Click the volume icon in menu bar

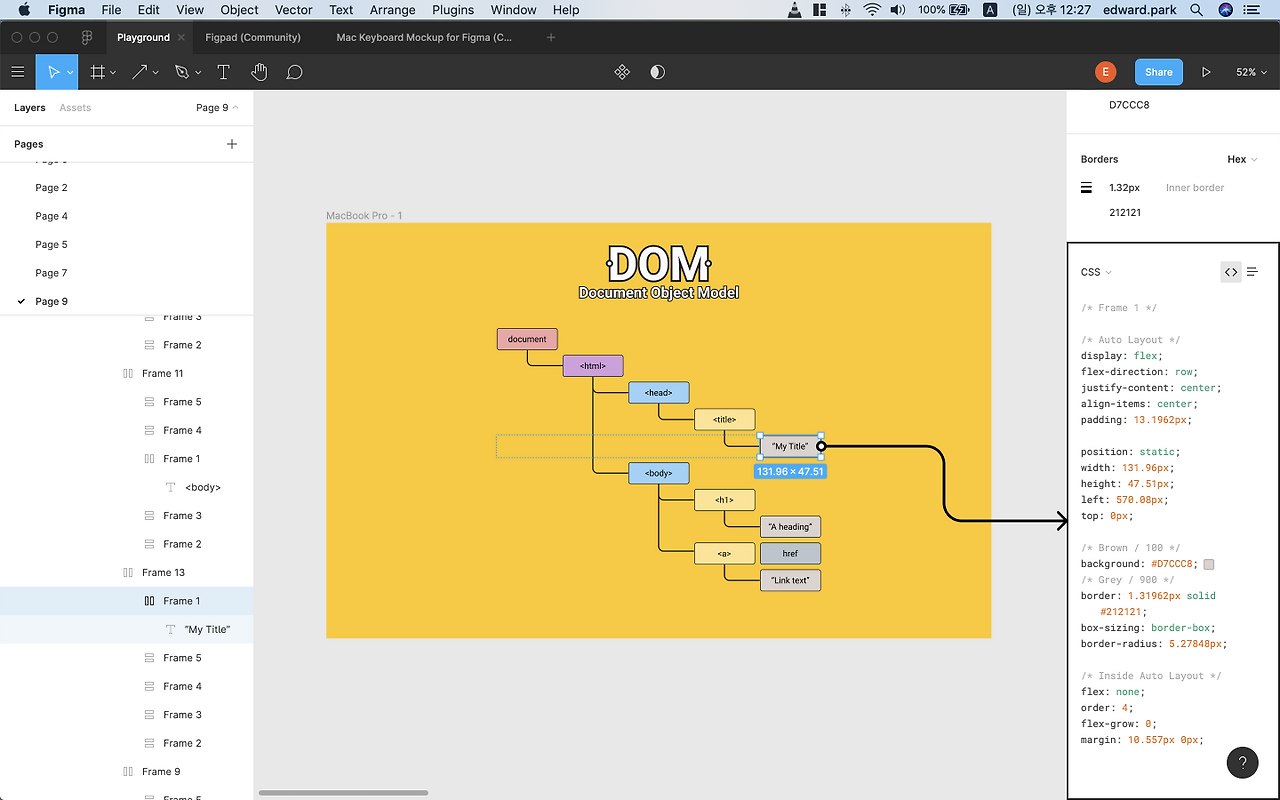(897, 10)
